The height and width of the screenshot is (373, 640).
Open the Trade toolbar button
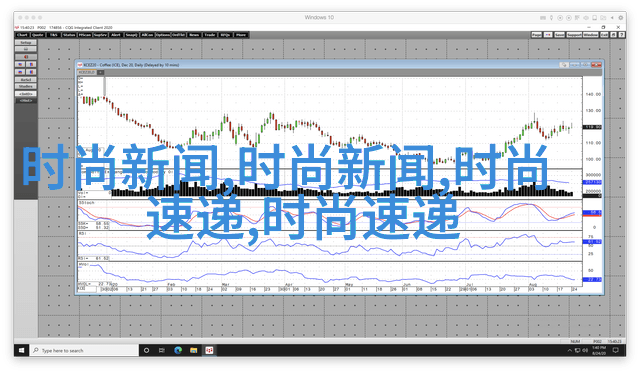click(210, 35)
